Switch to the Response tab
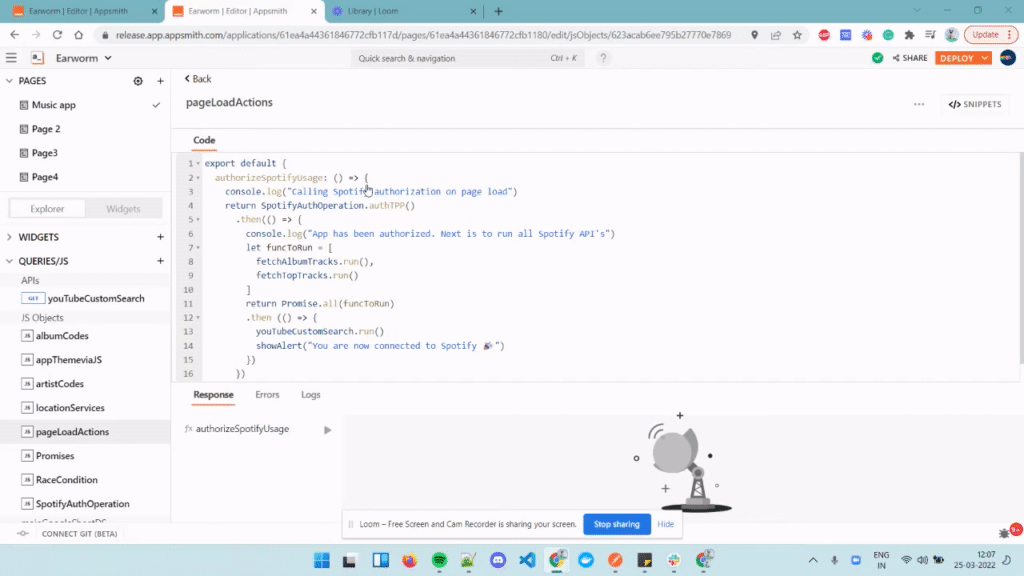The image size is (1024, 576). tap(213, 394)
